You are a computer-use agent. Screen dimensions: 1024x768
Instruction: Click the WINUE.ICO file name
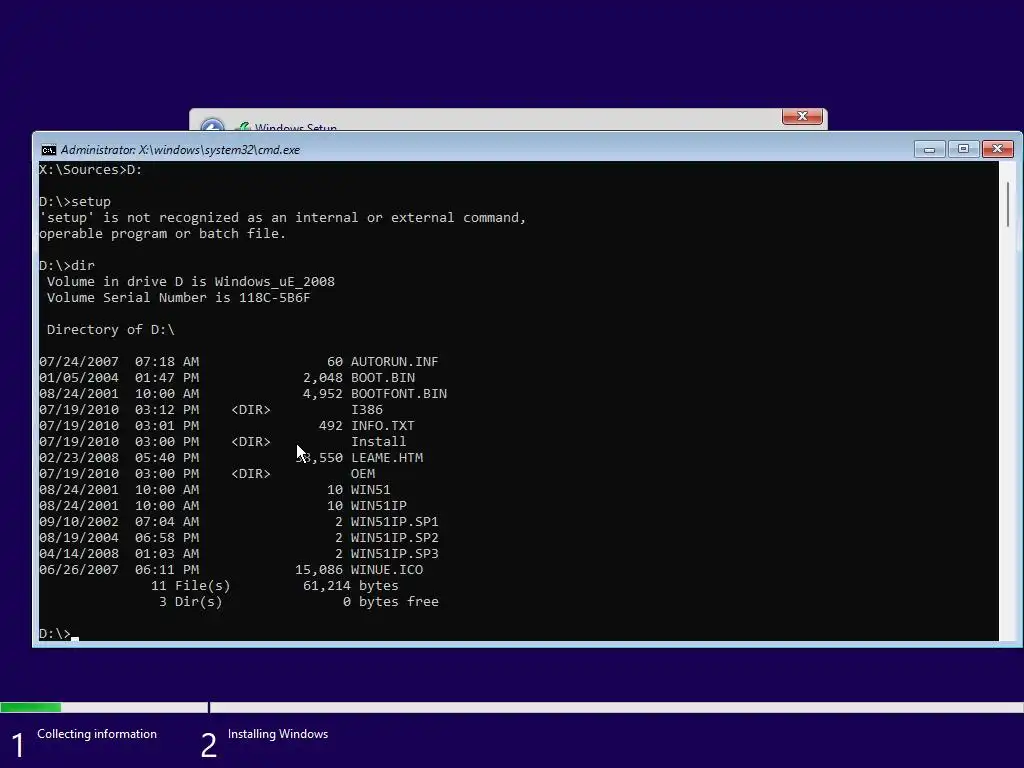pos(387,569)
